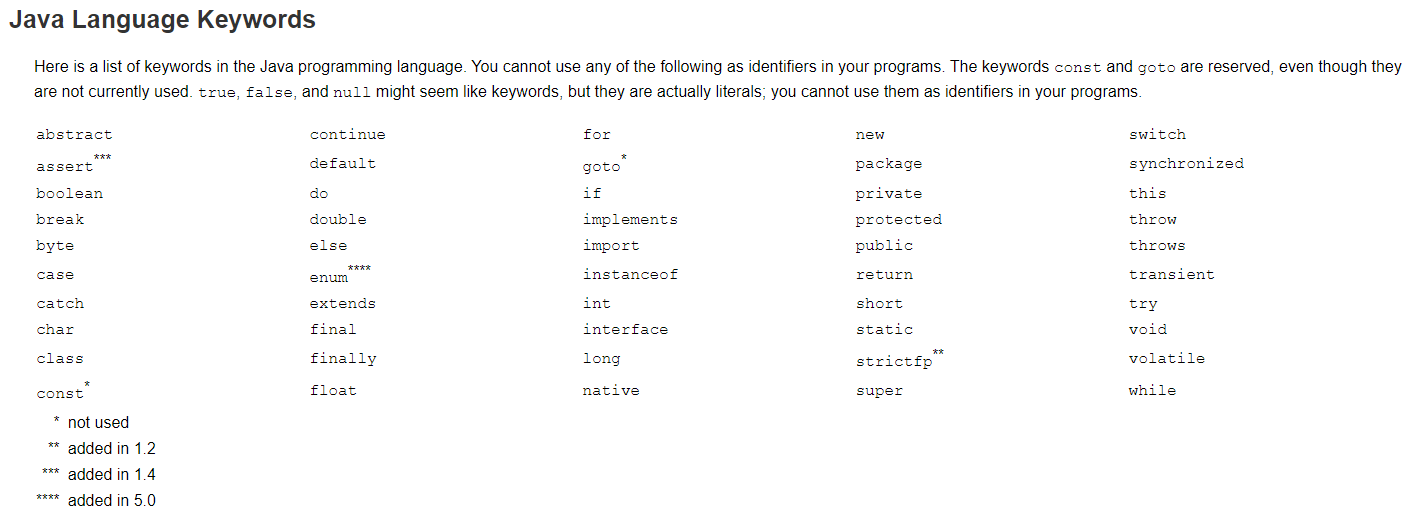Select the 'assert' keyword text
Screen dimensions: 1413x520
(65, 167)
